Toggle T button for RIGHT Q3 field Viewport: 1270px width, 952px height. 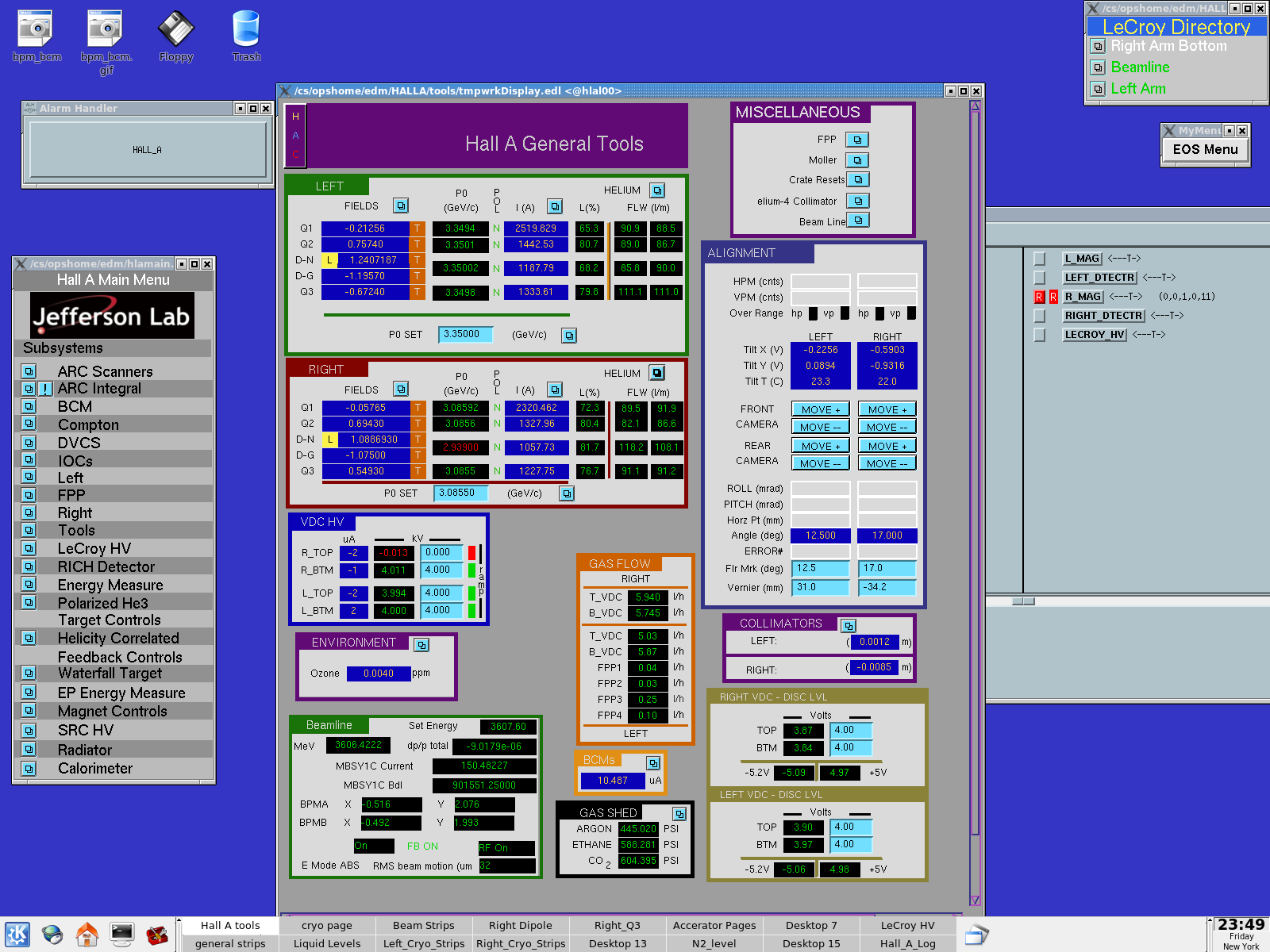[417, 471]
